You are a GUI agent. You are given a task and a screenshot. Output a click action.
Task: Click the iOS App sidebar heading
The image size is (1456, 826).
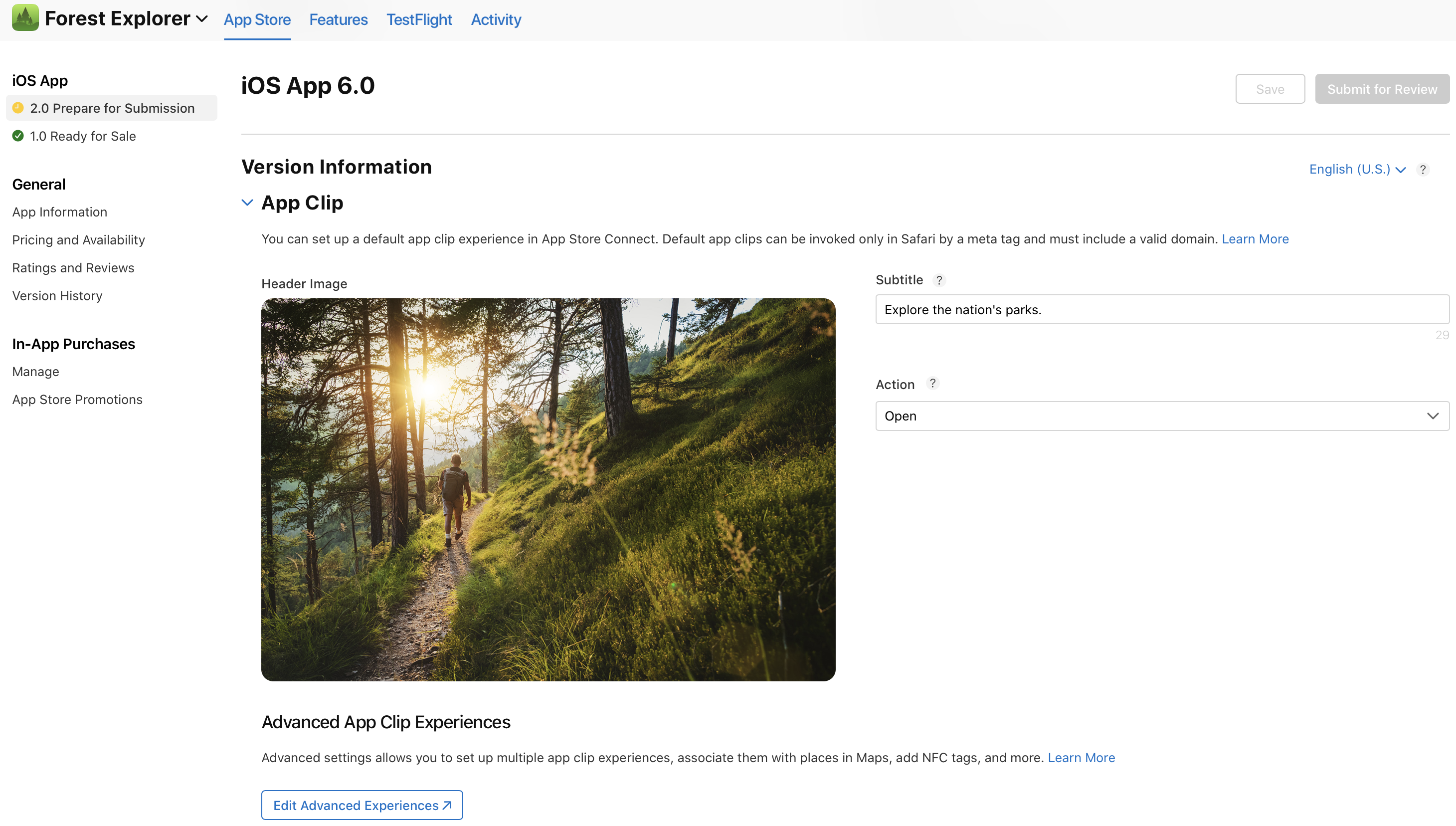point(40,81)
